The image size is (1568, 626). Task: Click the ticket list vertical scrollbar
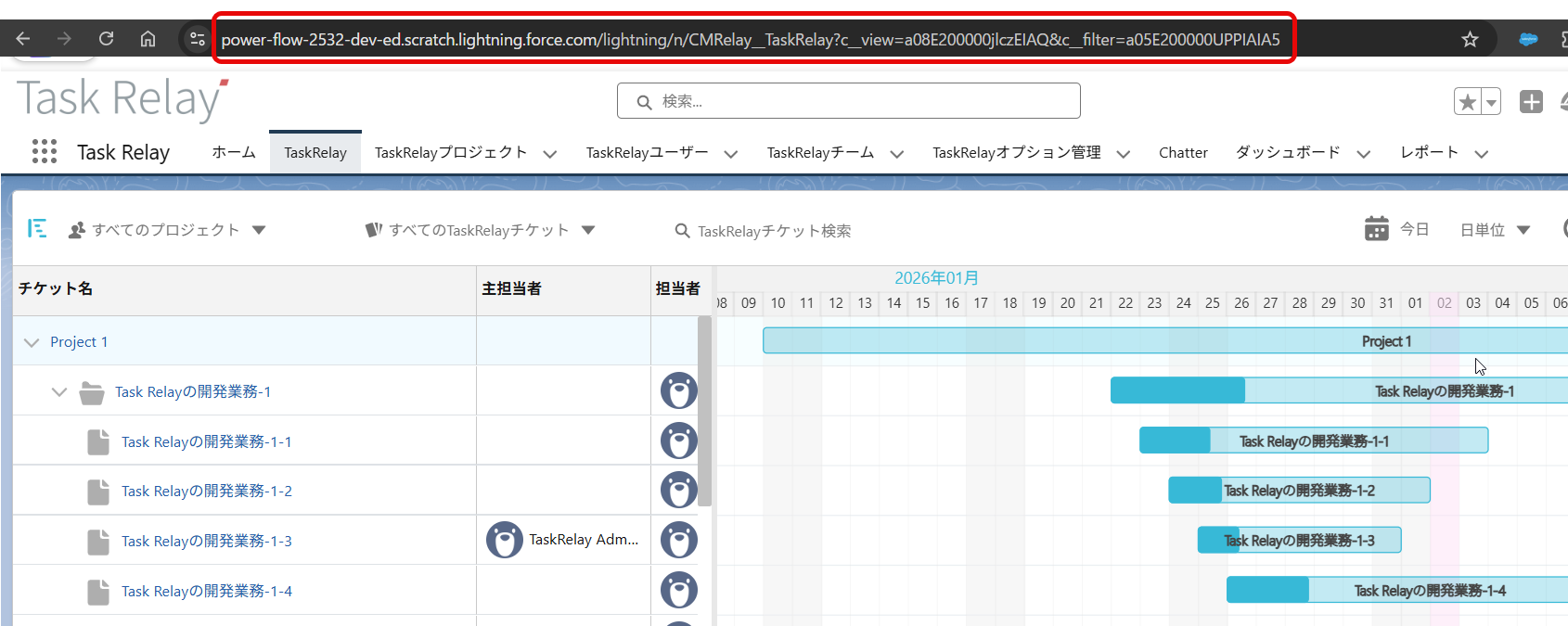coord(705,411)
